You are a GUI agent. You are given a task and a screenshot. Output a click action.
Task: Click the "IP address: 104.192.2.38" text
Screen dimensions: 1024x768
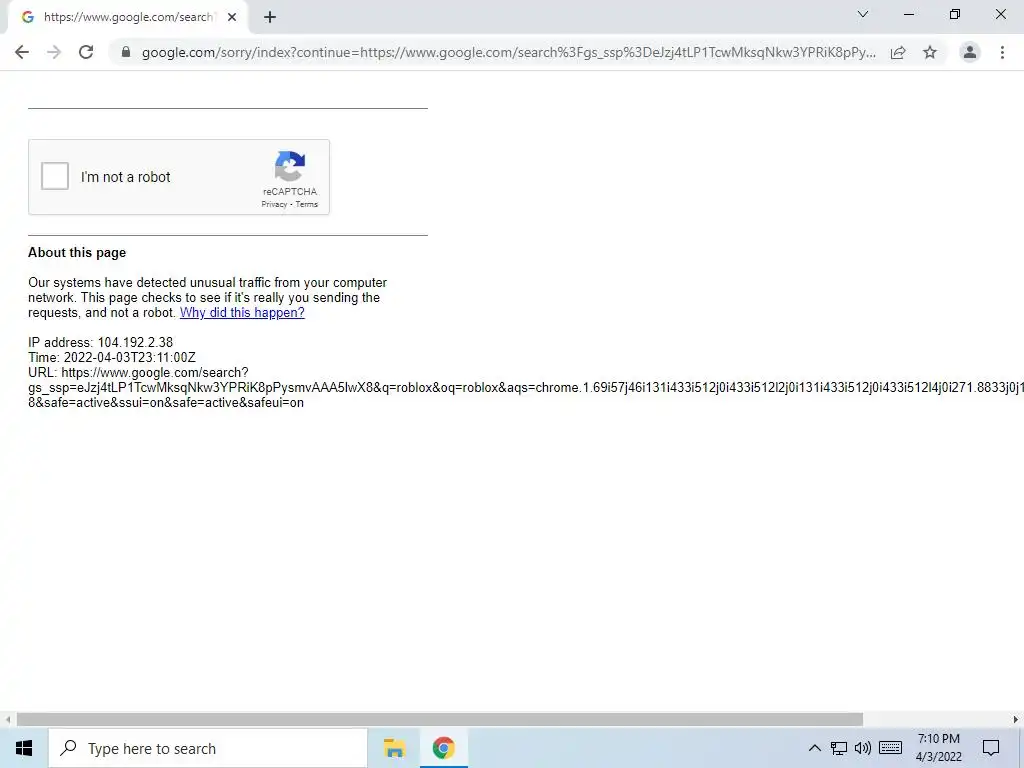101,342
